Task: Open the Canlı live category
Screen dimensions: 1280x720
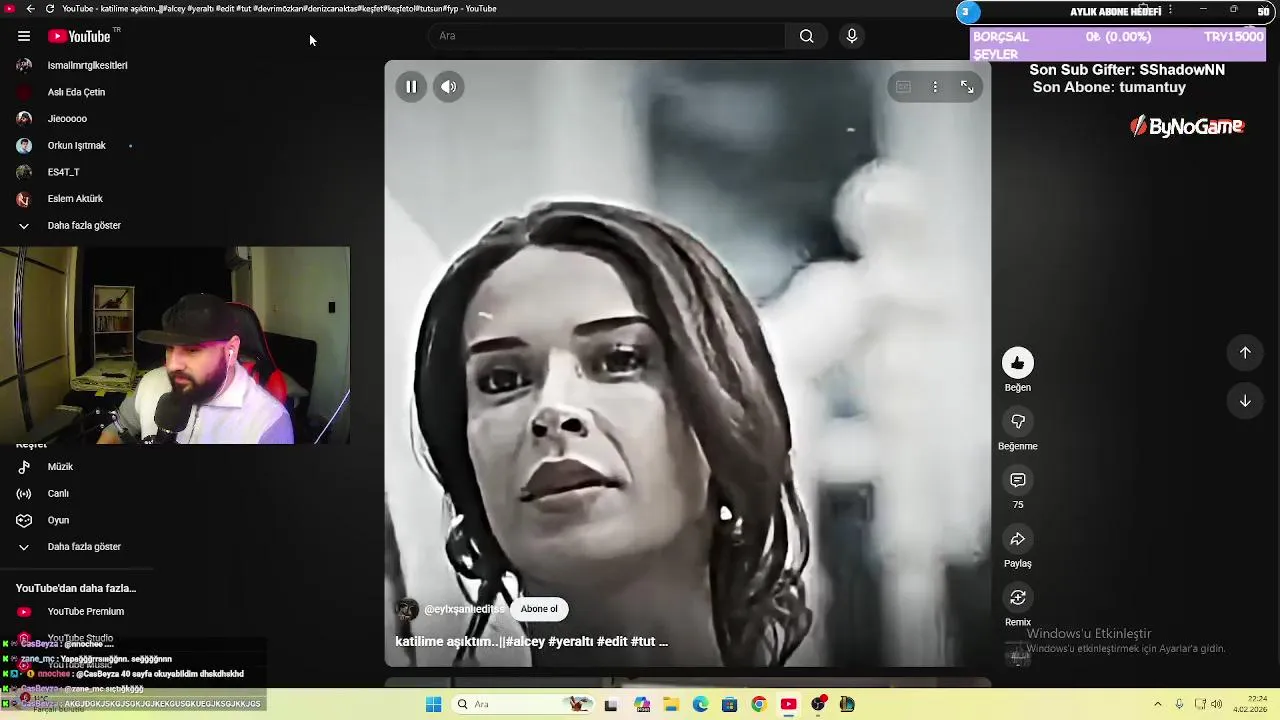Action: pos(58,494)
